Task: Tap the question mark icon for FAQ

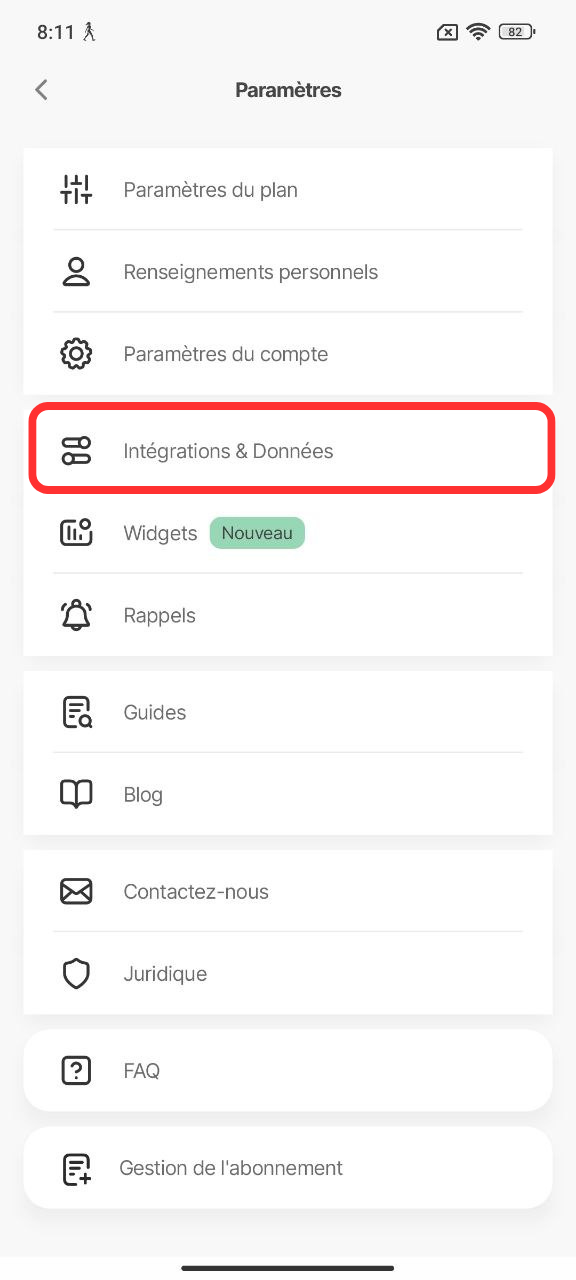Action: (76, 1070)
